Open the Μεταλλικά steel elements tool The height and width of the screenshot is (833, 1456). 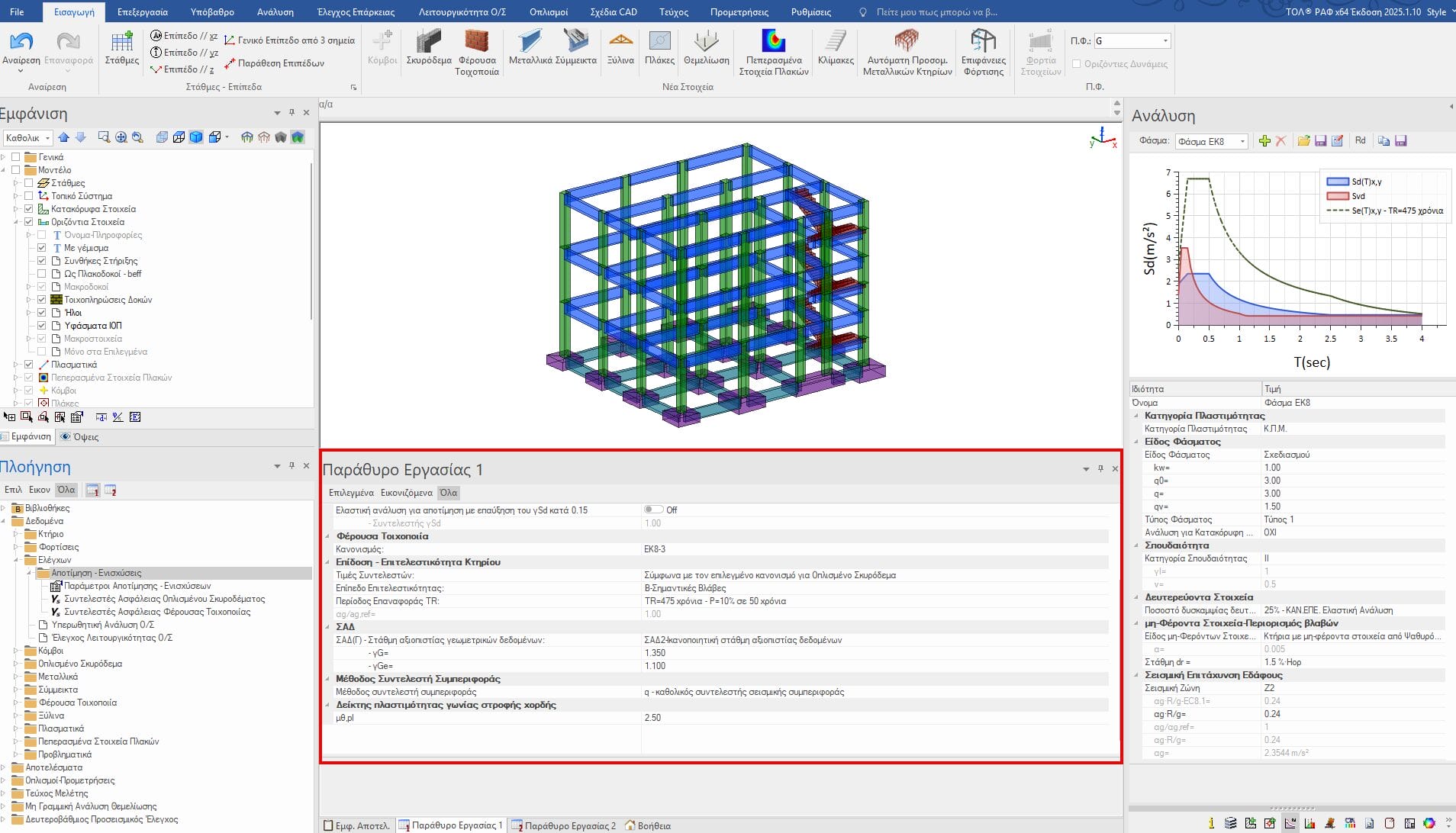pyautogui.click(x=530, y=42)
